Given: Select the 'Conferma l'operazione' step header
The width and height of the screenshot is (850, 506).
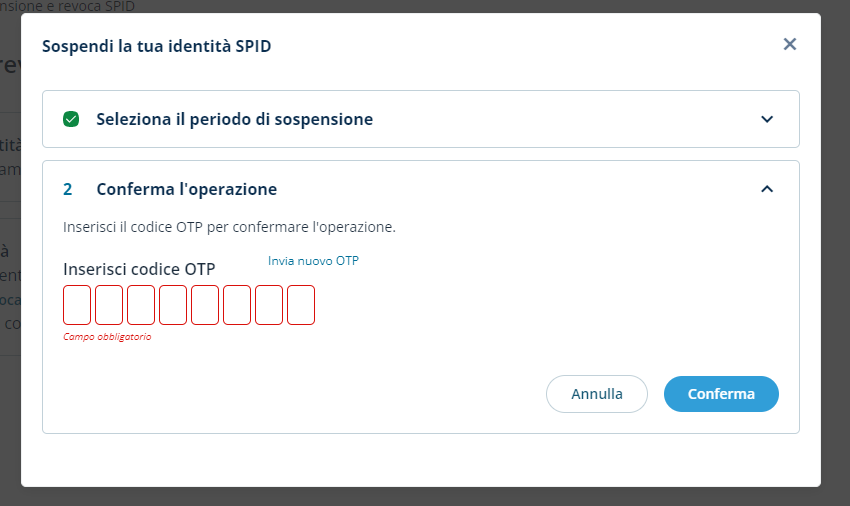Looking at the screenshot, I should (186, 189).
